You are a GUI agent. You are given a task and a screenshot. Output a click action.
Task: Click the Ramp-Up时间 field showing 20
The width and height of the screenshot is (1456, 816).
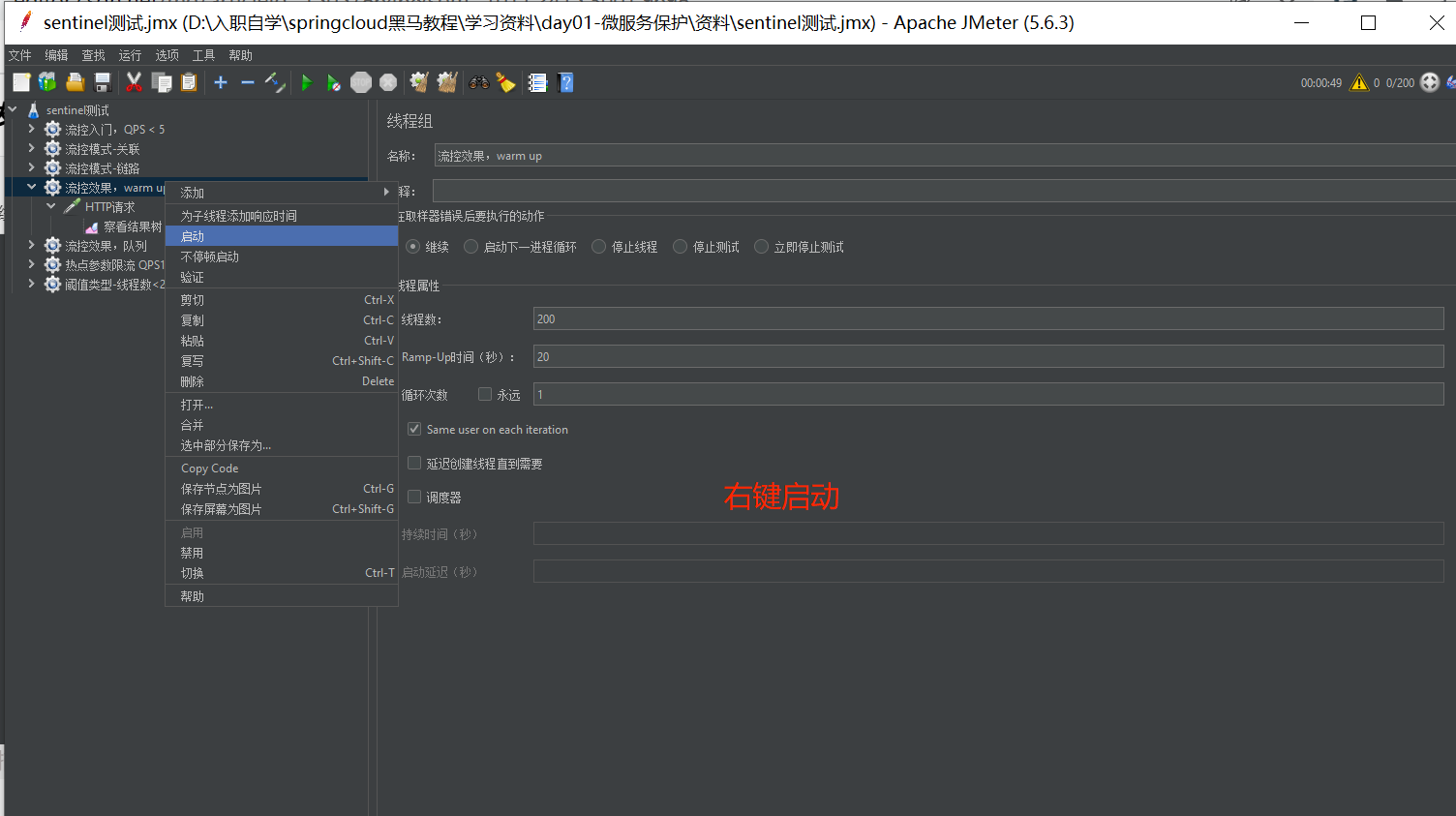click(x=988, y=356)
